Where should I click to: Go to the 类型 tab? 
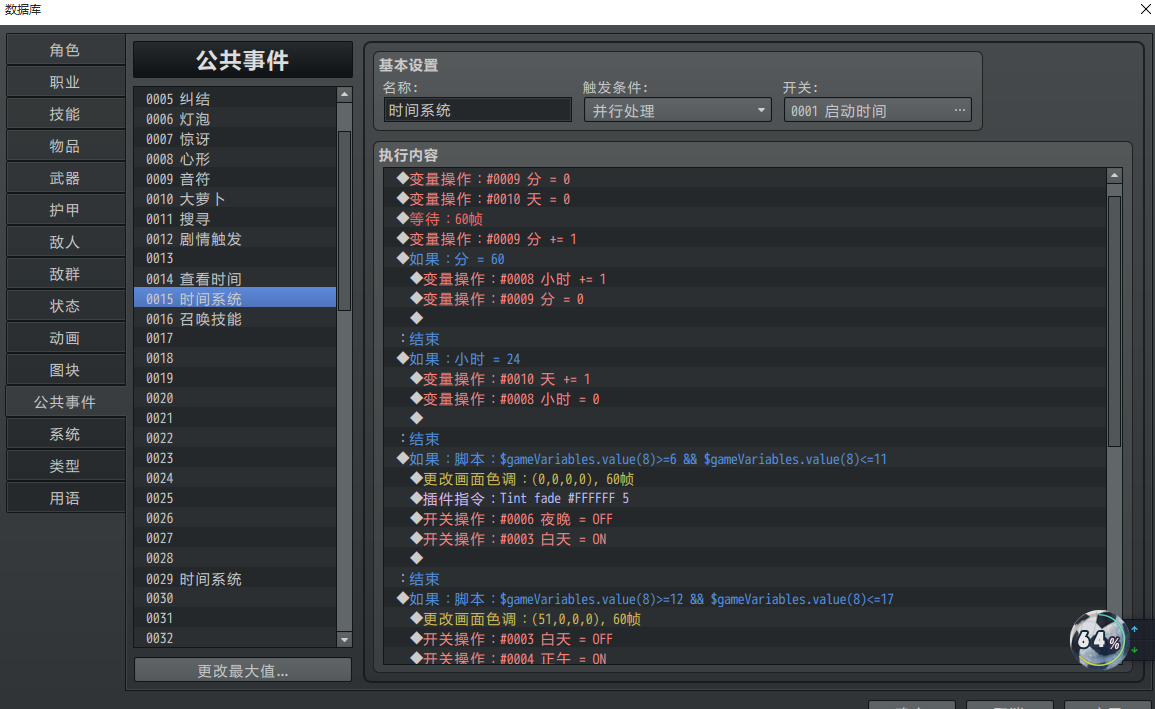66,466
